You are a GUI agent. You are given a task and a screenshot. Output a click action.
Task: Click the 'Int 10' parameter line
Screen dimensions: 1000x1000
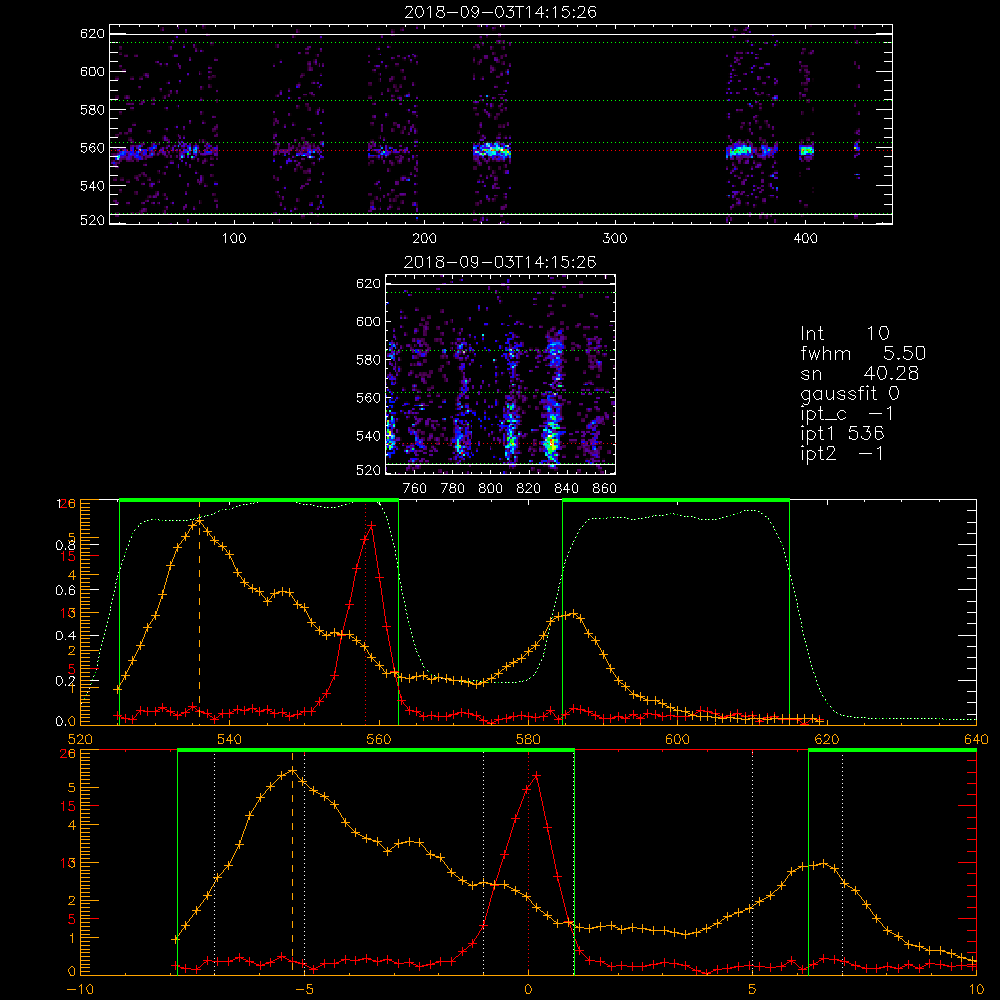coord(844,333)
